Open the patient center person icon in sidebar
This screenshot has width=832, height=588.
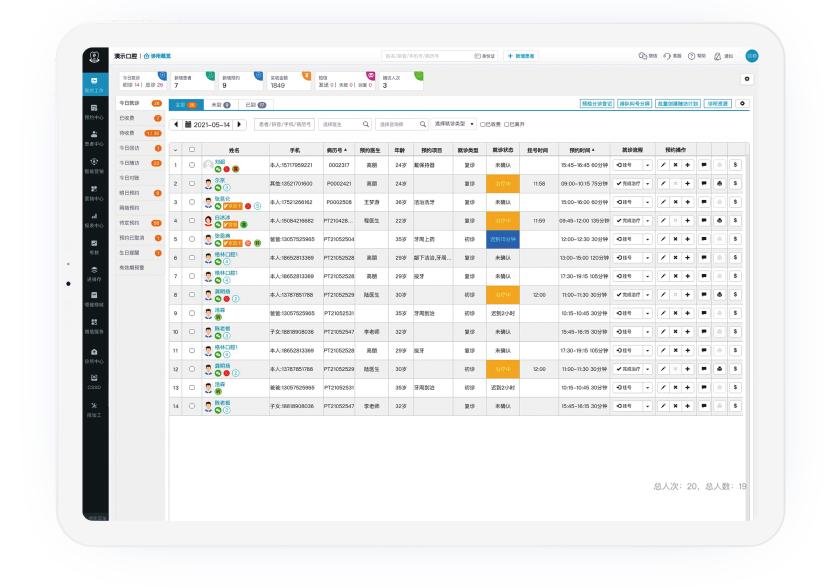pyautogui.click(x=94, y=134)
